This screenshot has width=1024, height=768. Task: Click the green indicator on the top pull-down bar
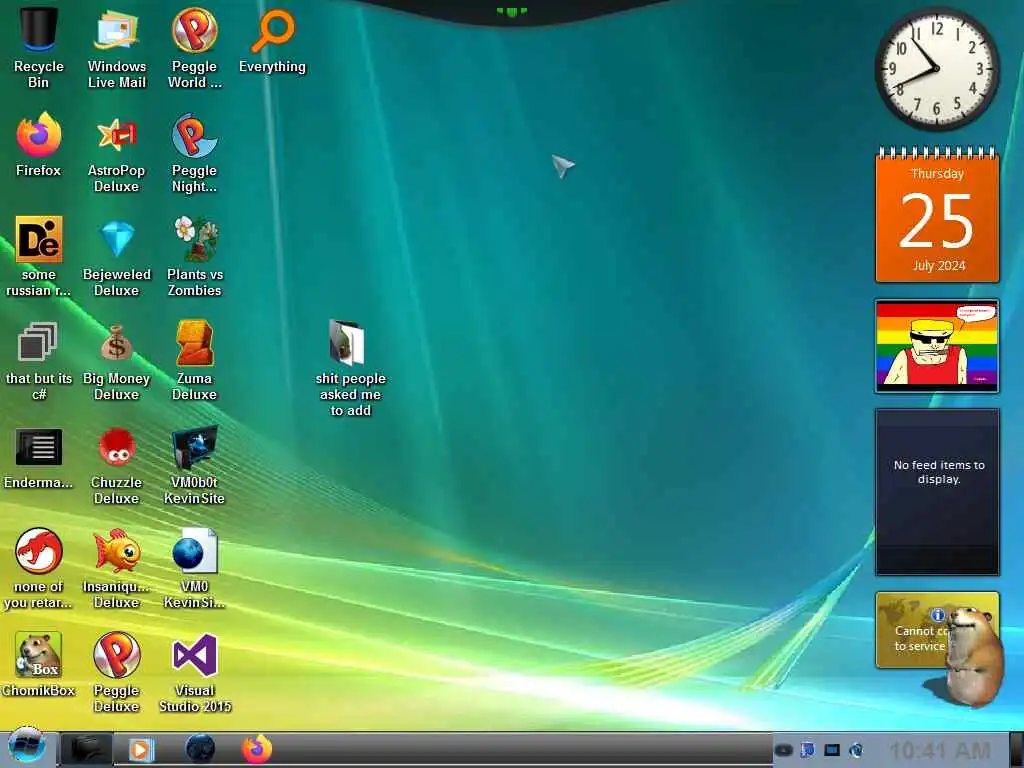(511, 11)
